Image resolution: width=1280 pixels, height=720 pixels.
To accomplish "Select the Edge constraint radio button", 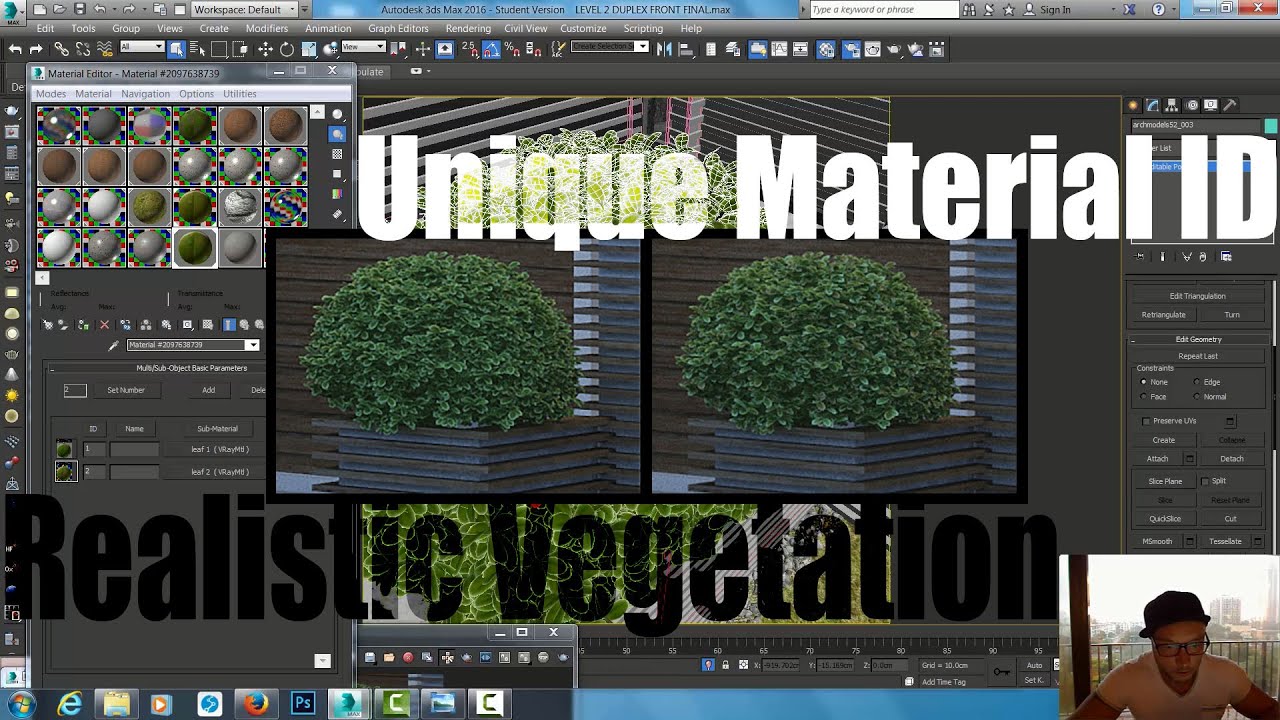I will pos(1197,382).
